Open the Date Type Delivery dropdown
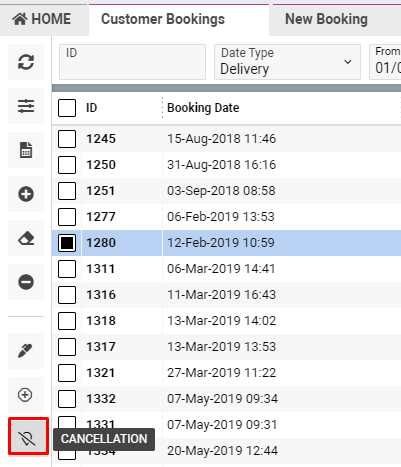Image resolution: width=401 pixels, height=467 pixels. pos(287,62)
